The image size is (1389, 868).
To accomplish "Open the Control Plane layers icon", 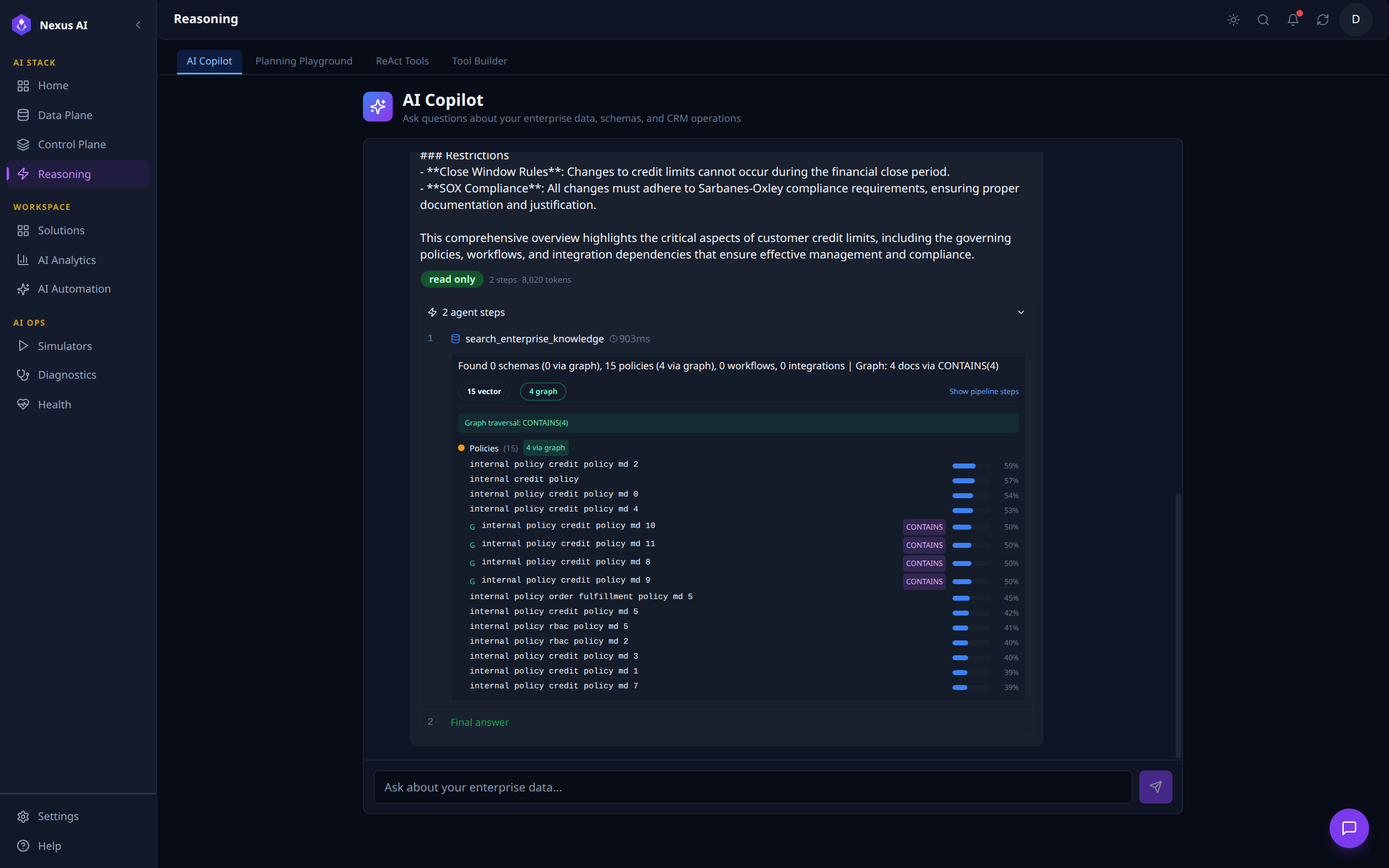I will point(23,144).
